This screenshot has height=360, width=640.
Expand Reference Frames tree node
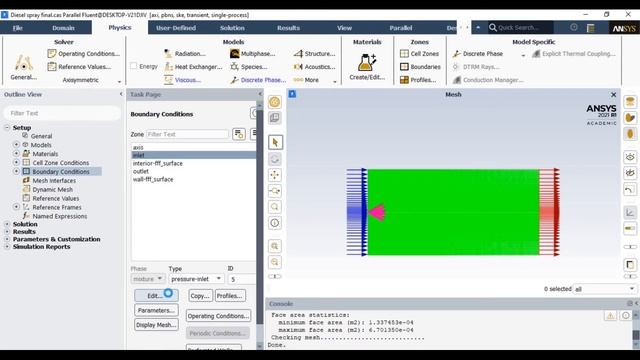click(x=16, y=207)
